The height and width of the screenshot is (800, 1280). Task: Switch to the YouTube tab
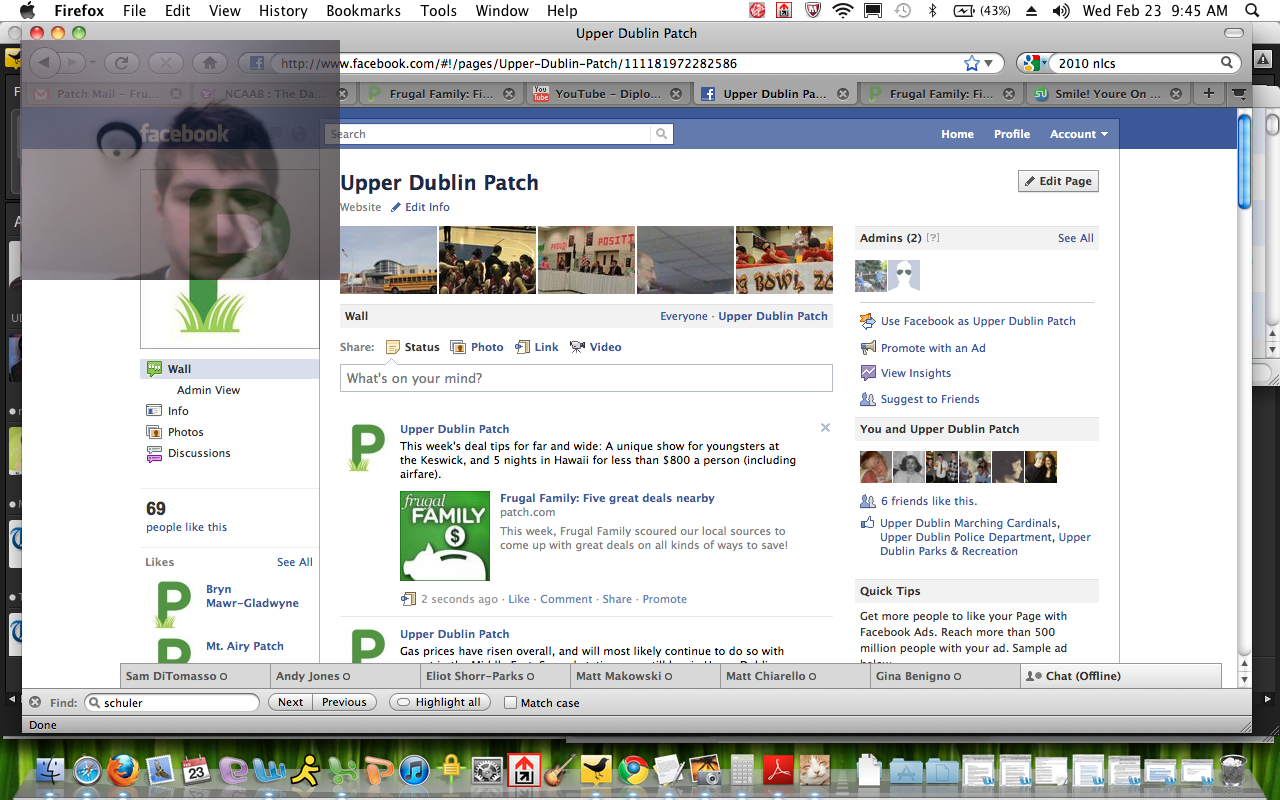[x=608, y=94]
